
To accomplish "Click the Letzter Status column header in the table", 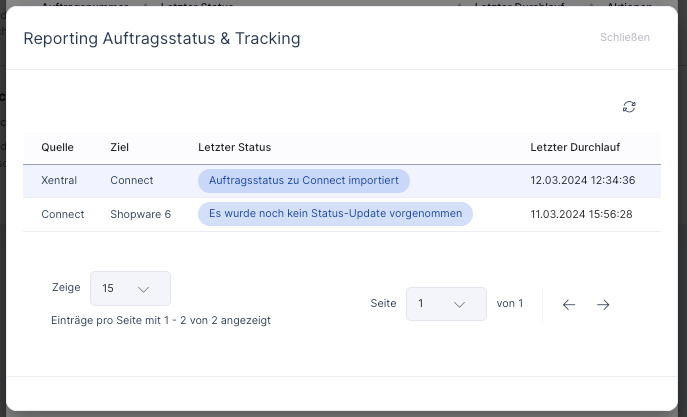I will pyautogui.click(x=235, y=148).
